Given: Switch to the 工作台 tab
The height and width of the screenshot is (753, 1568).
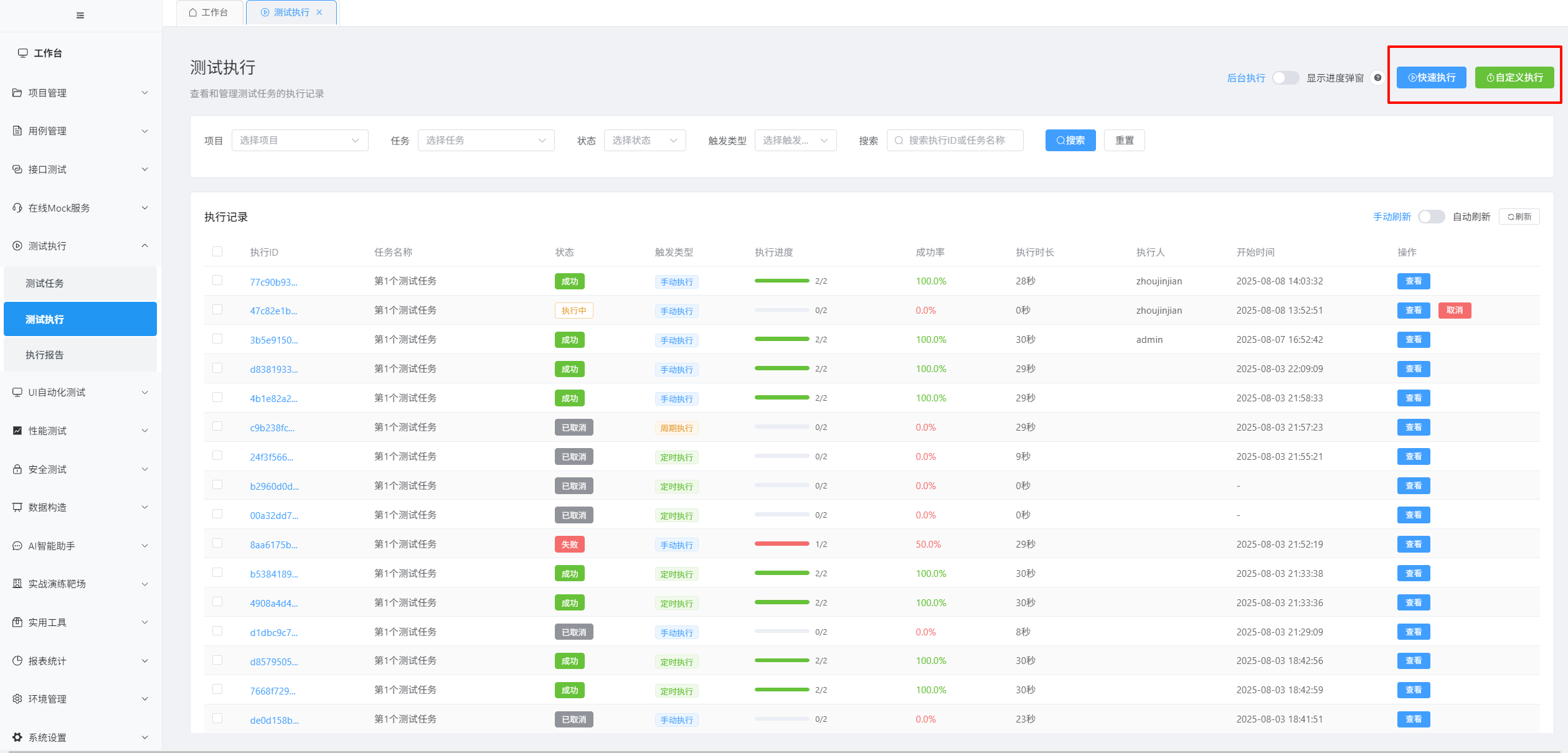Looking at the screenshot, I should 209,12.
